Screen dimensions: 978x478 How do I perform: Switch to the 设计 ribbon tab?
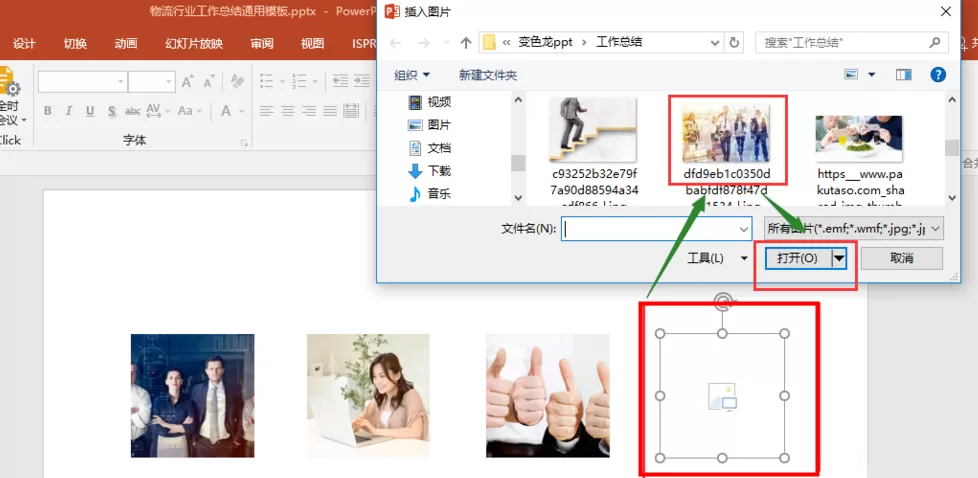(x=24, y=44)
